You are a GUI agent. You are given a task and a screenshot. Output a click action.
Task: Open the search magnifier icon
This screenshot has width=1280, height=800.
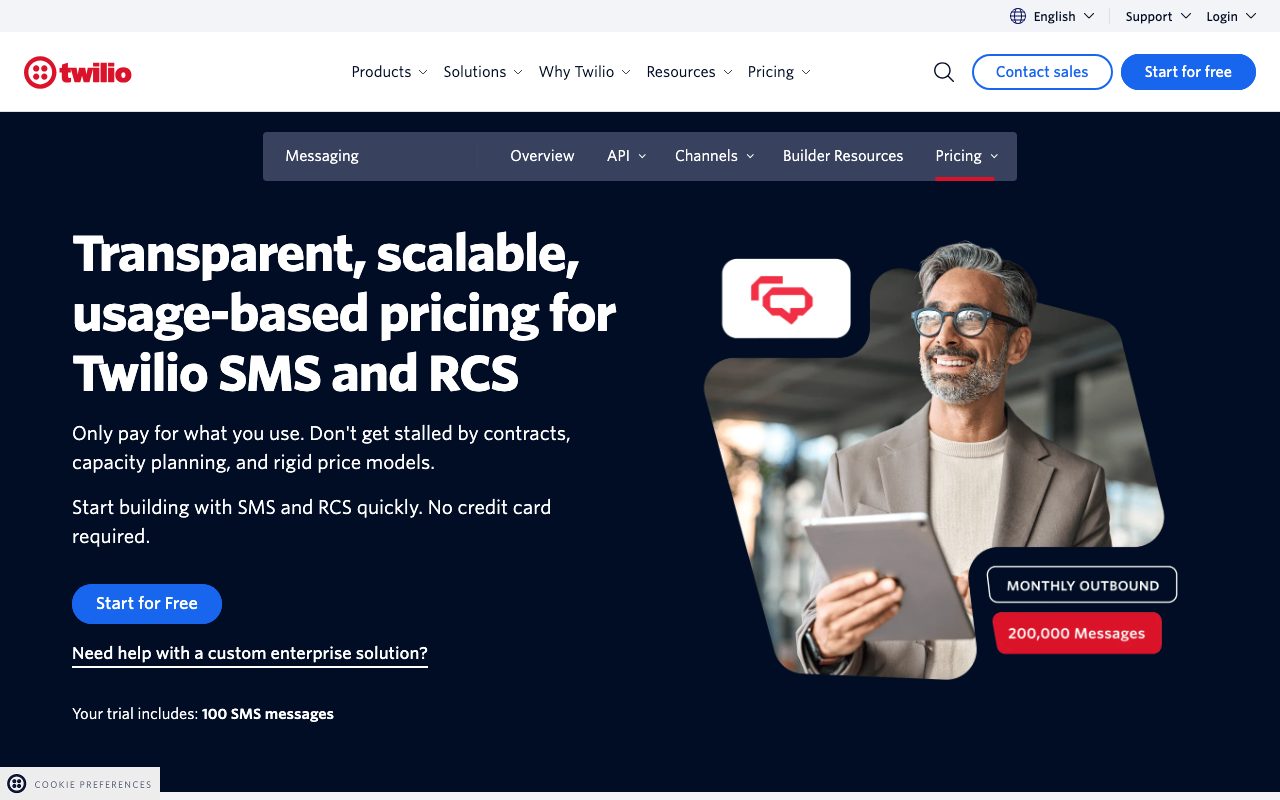click(x=944, y=72)
